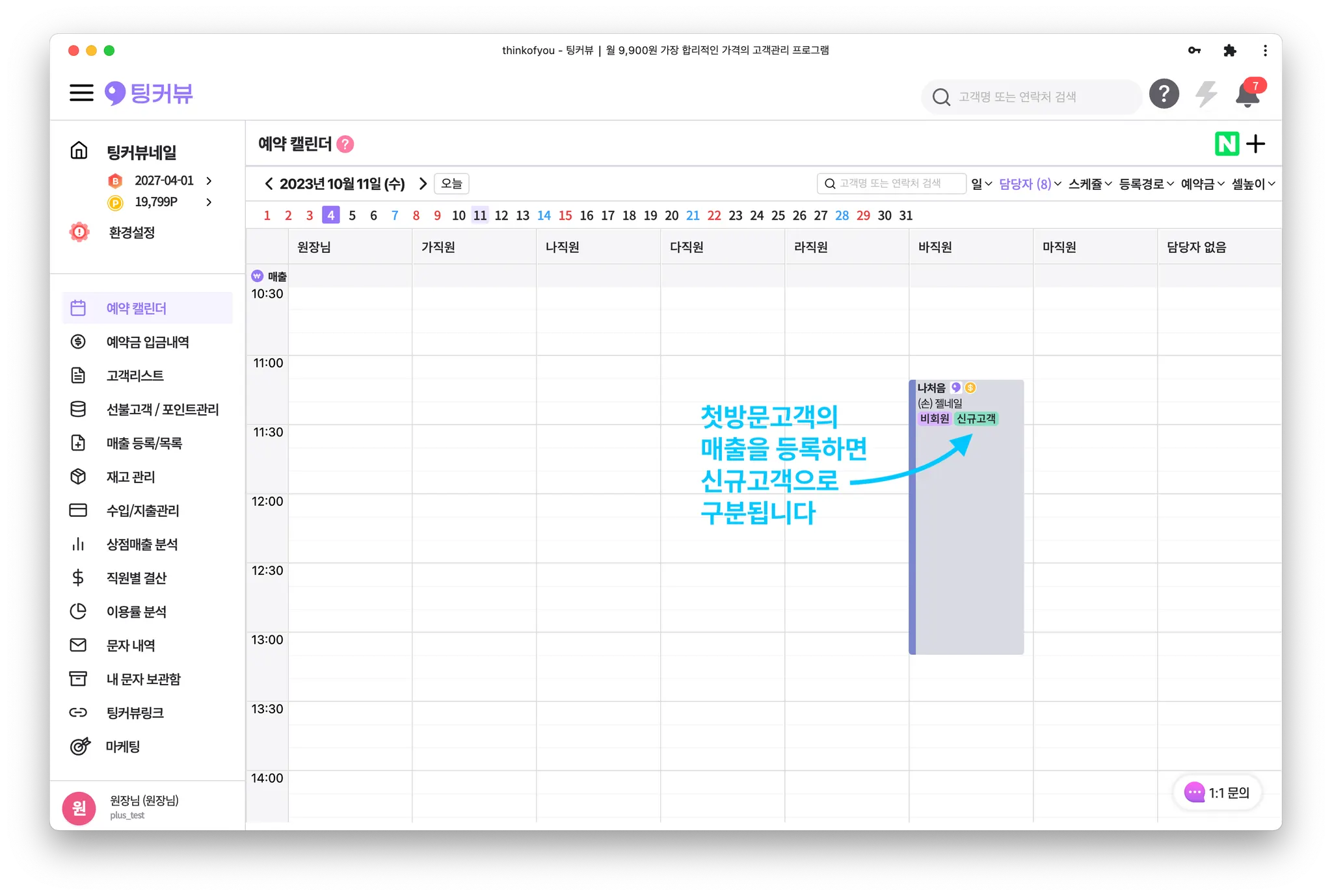Open the browser extensions puzzle icon
Image resolution: width=1332 pixels, height=896 pixels.
(x=1229, y=50)
